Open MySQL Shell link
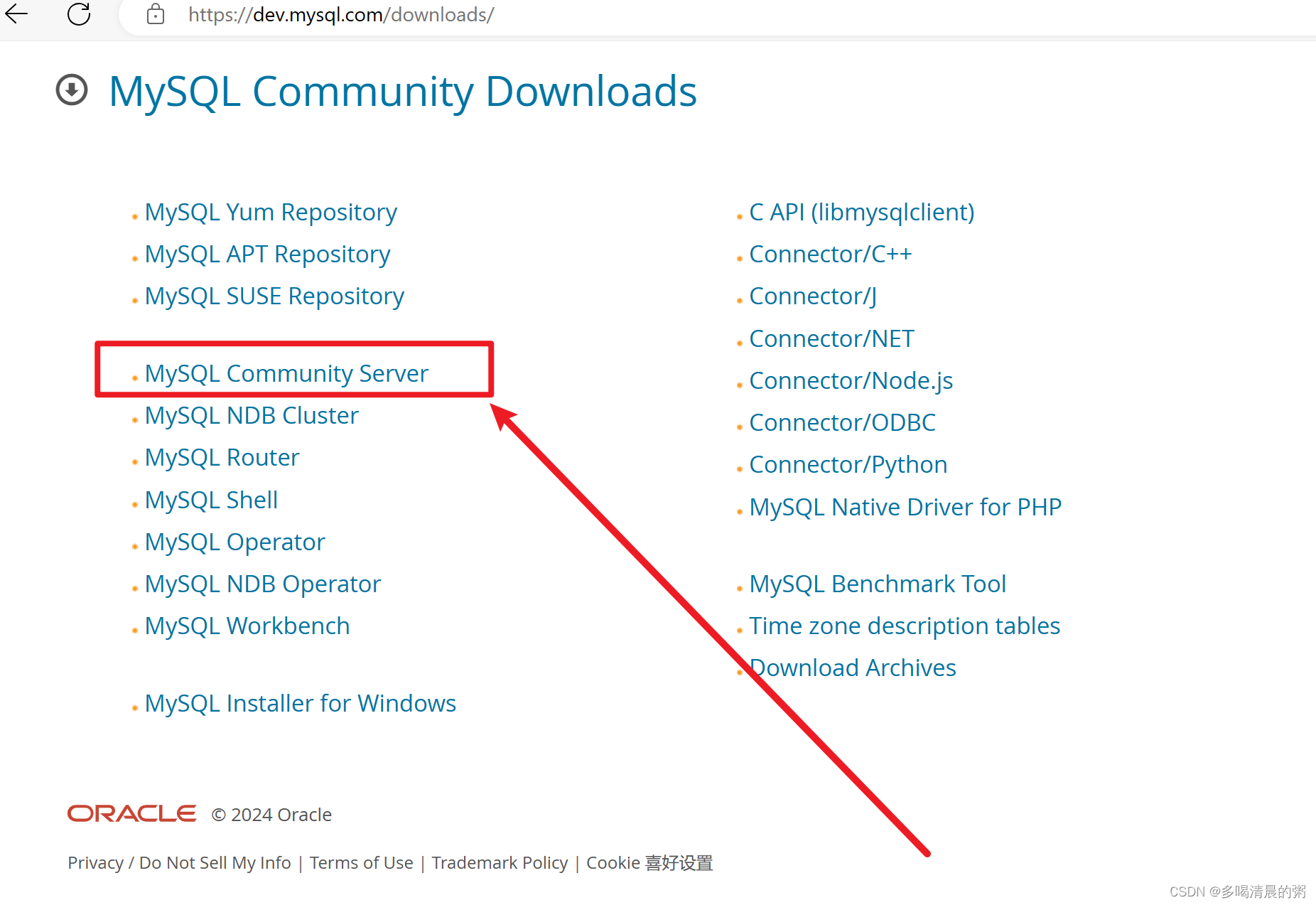The width and height of the screenshot is (1316, 905). point(211,500)
